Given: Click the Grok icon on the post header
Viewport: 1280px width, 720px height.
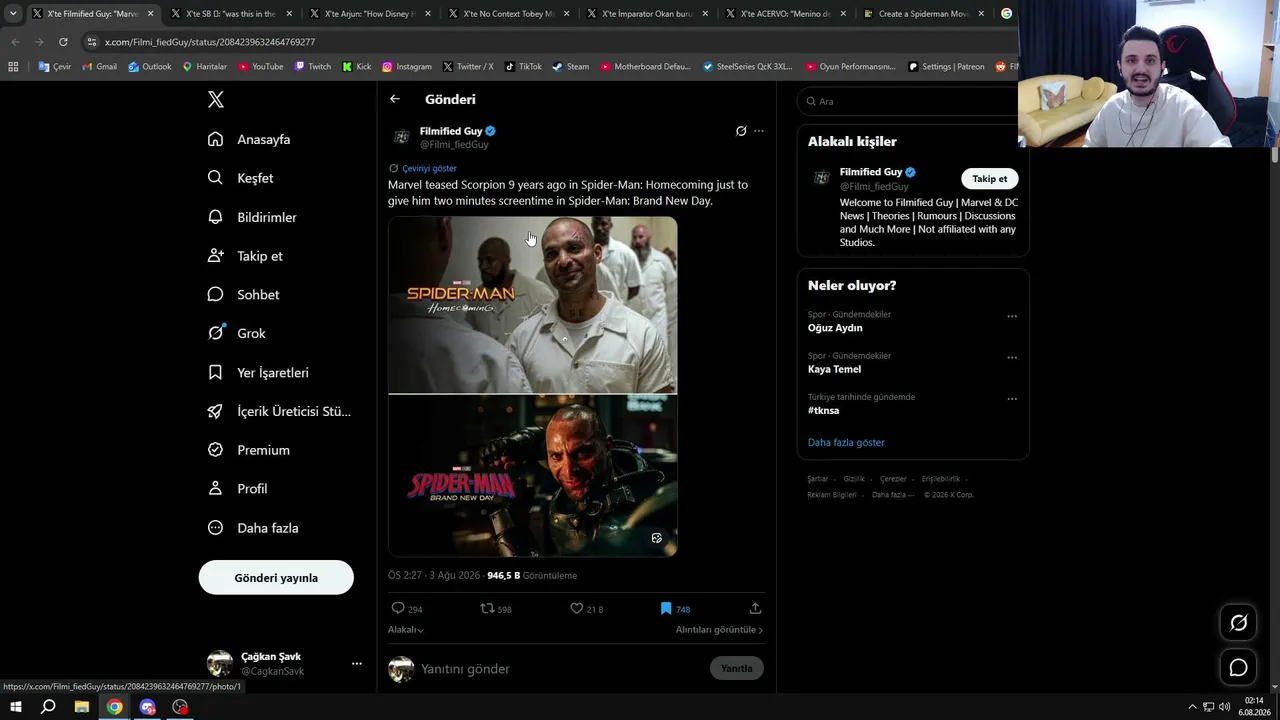Looking at the screenshot, I should coord(741,131).
